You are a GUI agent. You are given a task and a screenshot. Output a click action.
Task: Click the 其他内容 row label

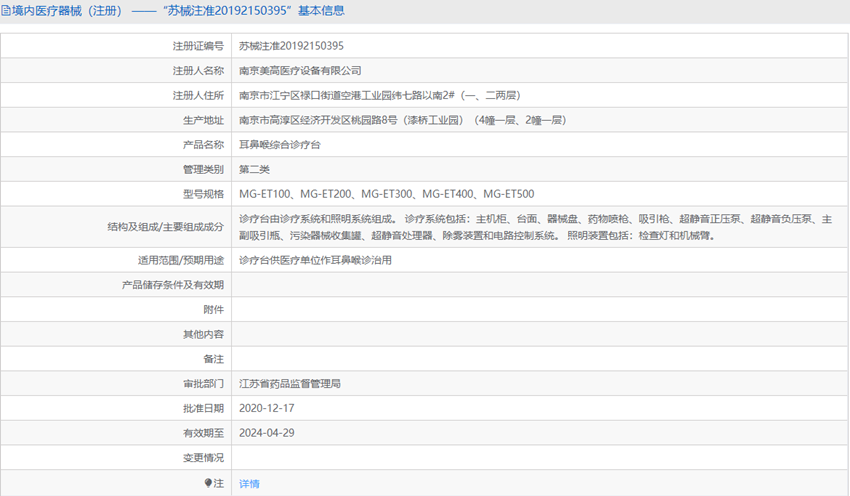pos(203,334)
